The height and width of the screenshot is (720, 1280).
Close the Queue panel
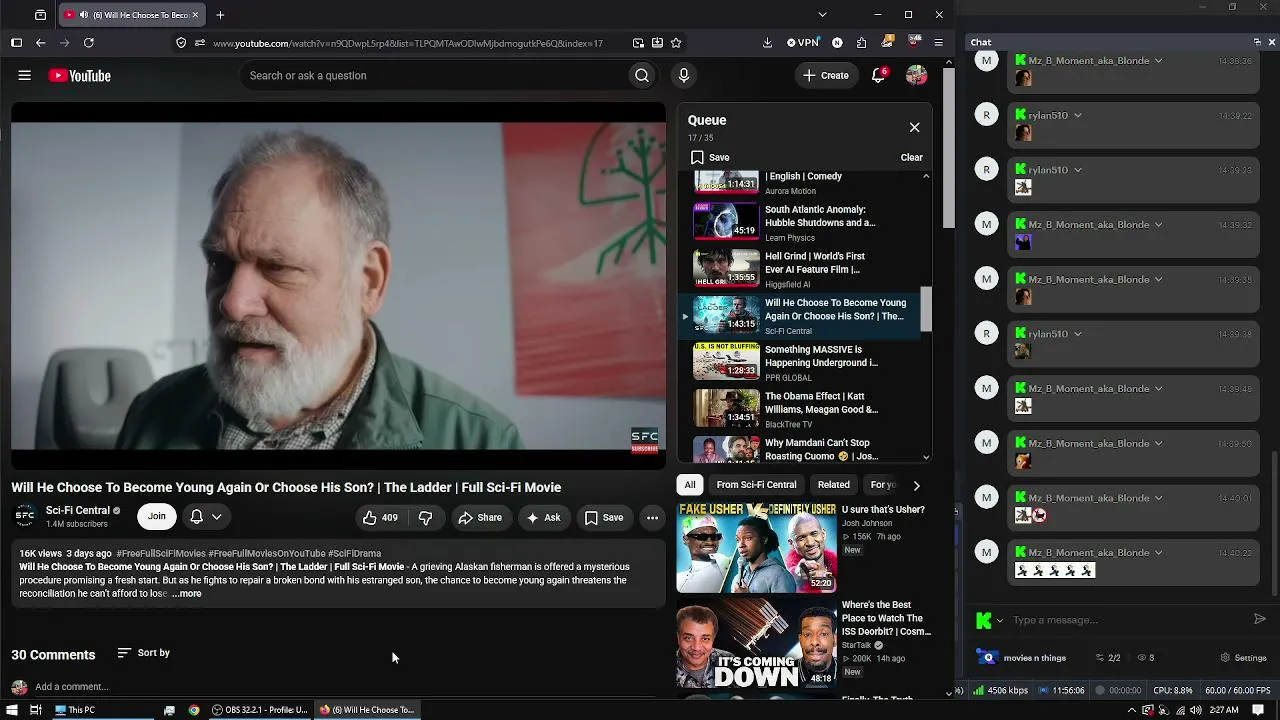point(914,127)
